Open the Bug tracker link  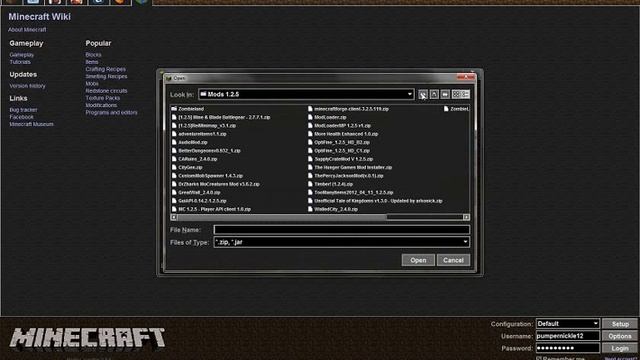[23, 110]
